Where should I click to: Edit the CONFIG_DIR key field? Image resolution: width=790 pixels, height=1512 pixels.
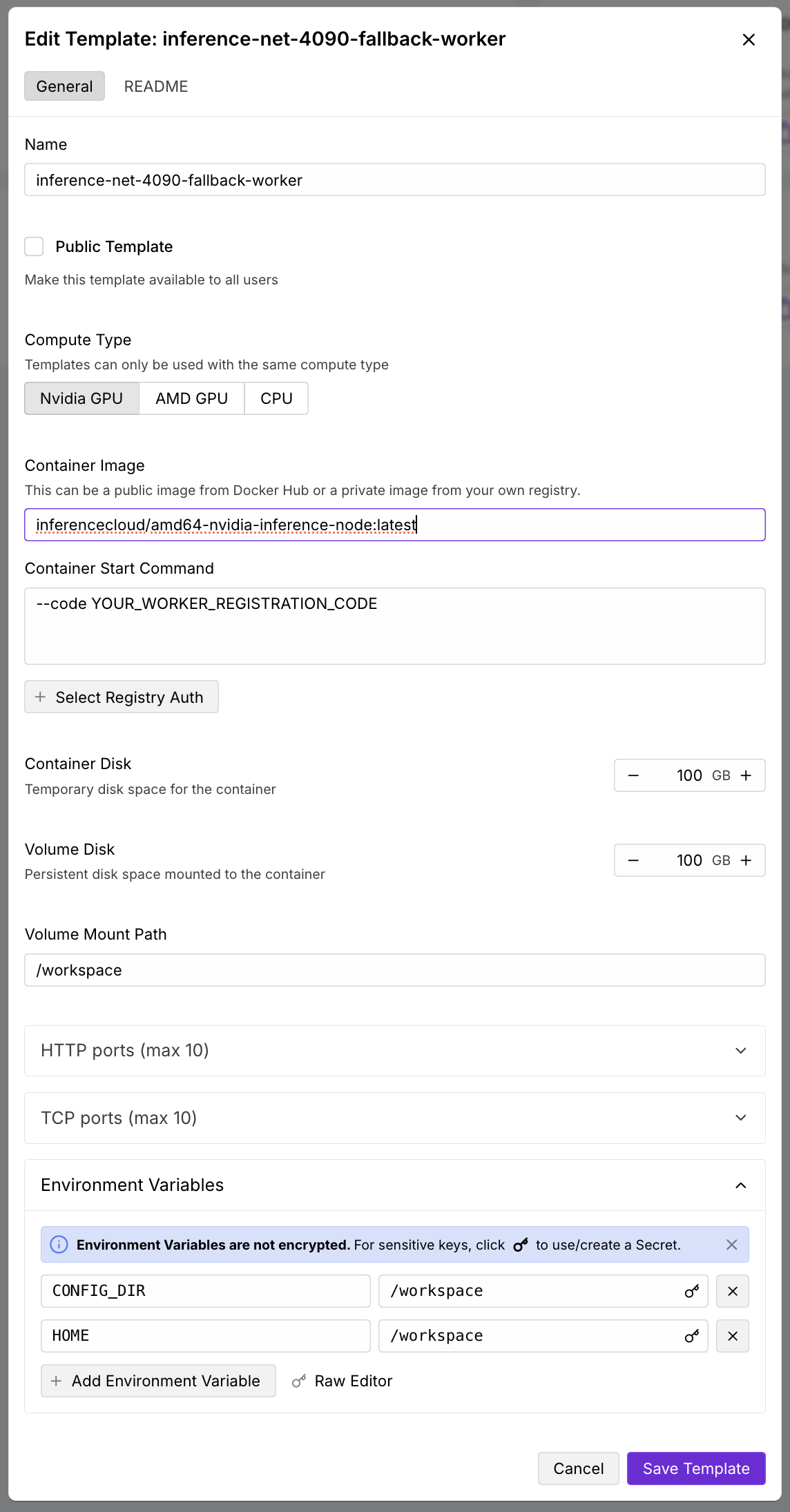tap(206, 1291)
